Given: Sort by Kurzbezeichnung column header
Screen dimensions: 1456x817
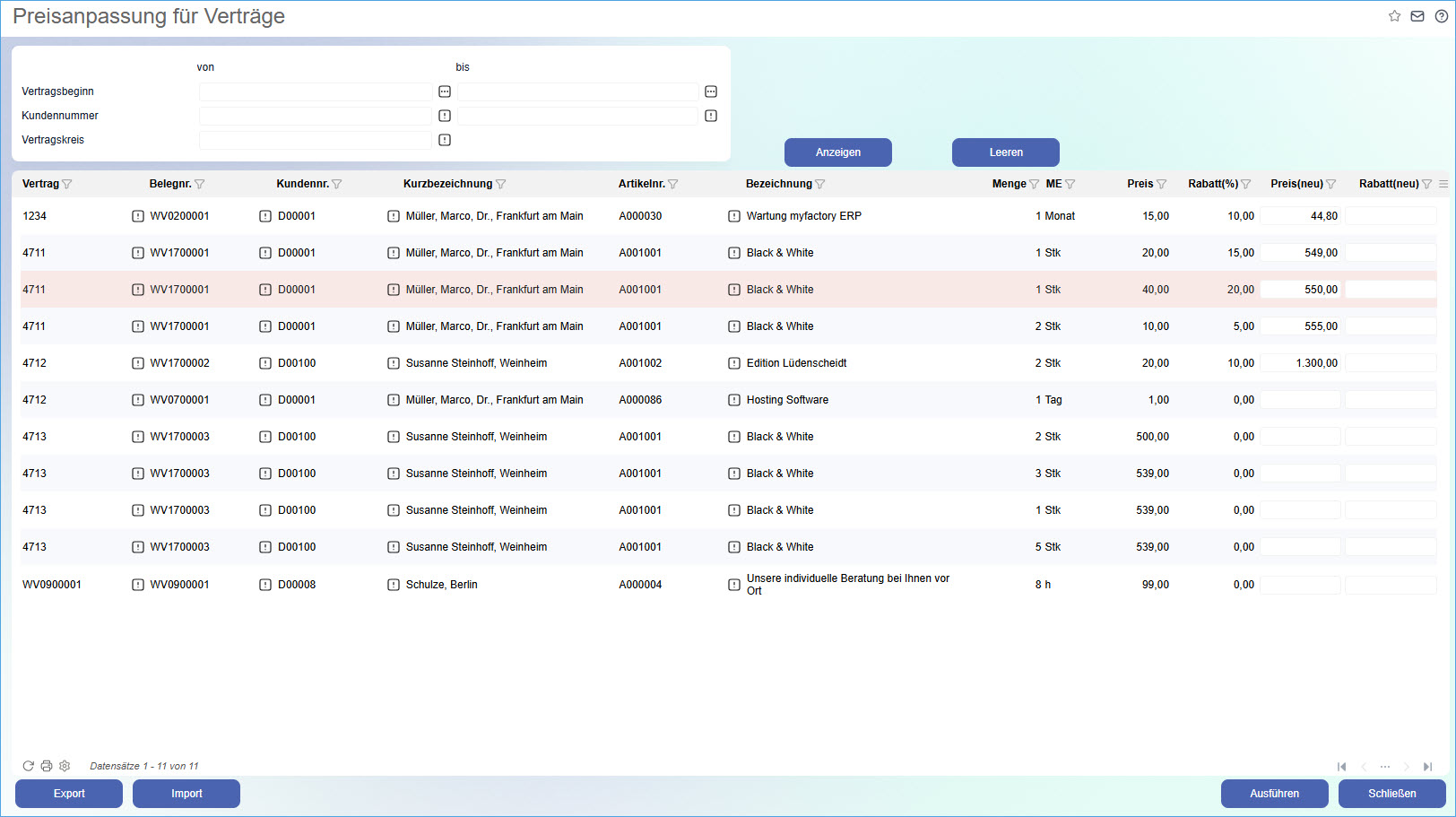Looking at the screenshot, I should [x=447, y=184].
